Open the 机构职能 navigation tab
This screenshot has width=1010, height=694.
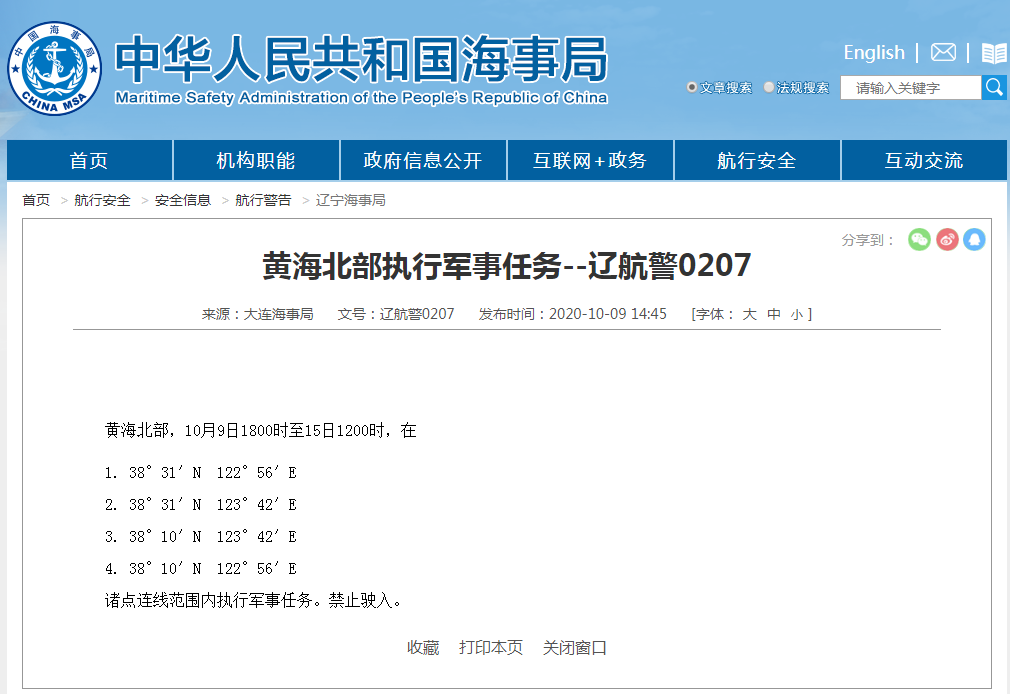[x=256, y=160]
